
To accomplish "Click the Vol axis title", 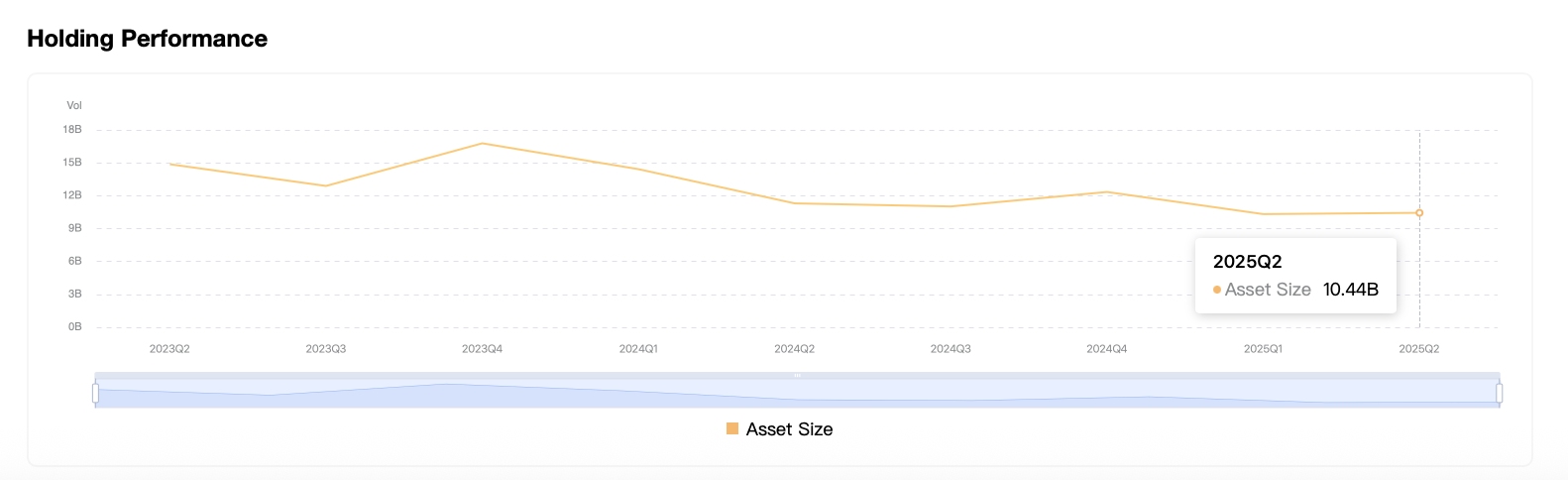I will click(74, 105).
